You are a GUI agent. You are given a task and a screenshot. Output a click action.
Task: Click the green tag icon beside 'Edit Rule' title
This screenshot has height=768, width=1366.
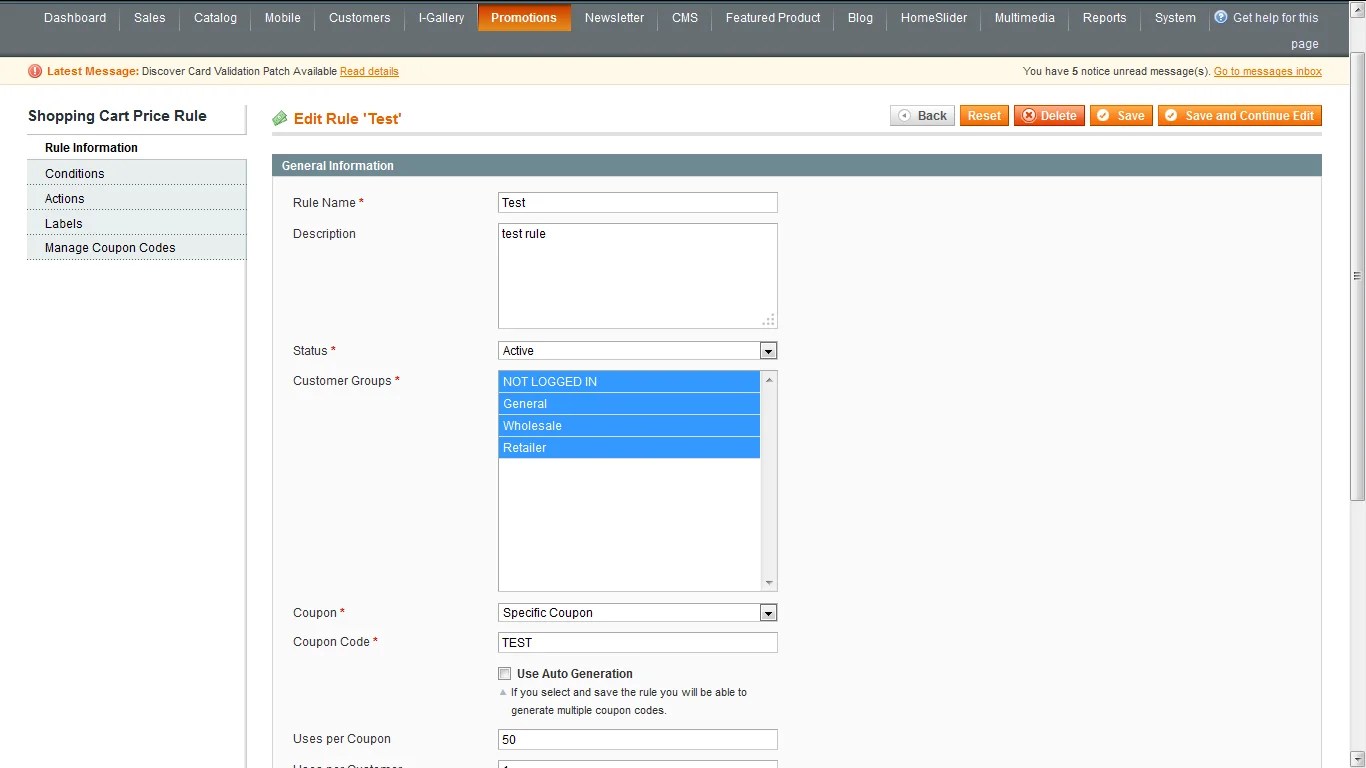click(280, 117)
